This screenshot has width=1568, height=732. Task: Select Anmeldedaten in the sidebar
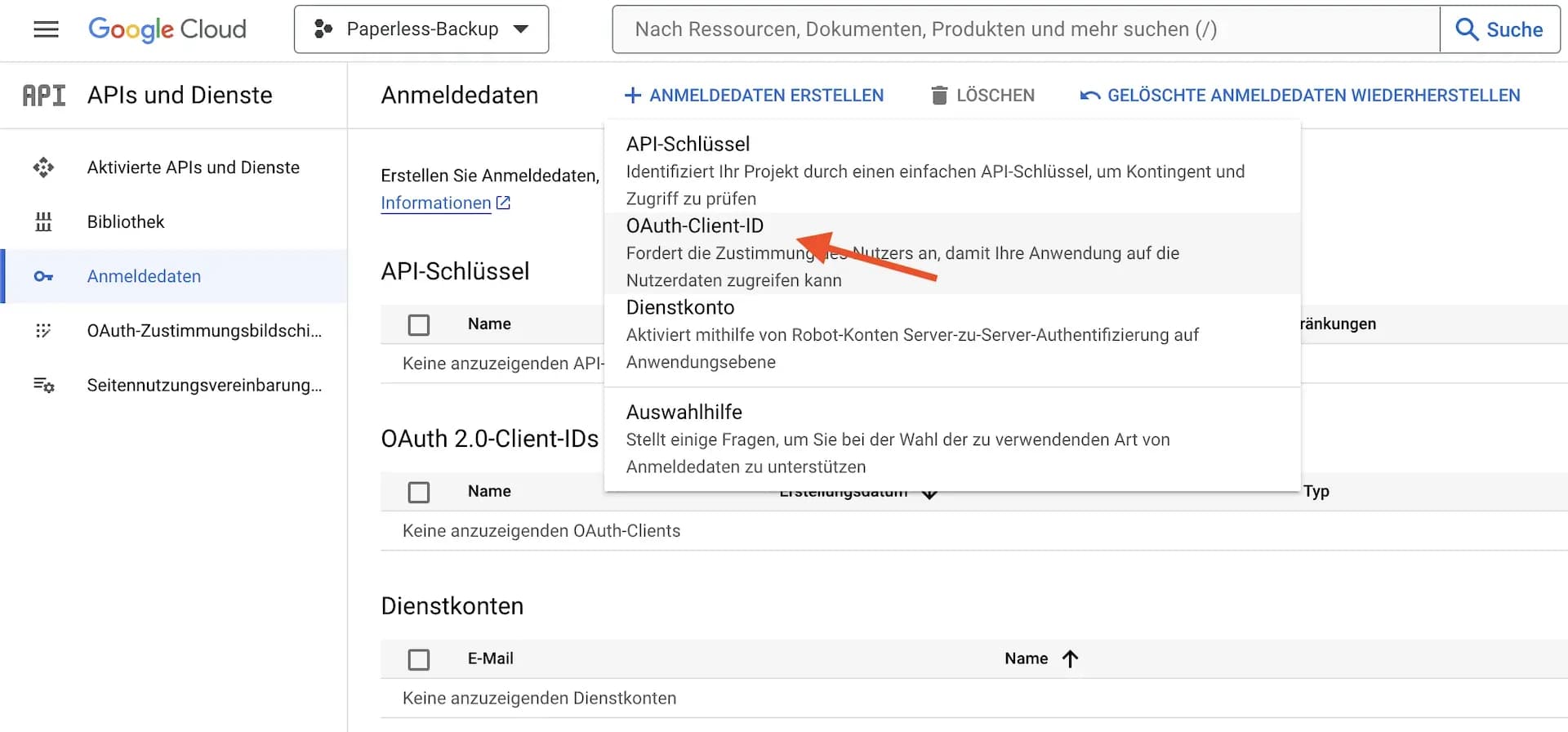[174, 276]
